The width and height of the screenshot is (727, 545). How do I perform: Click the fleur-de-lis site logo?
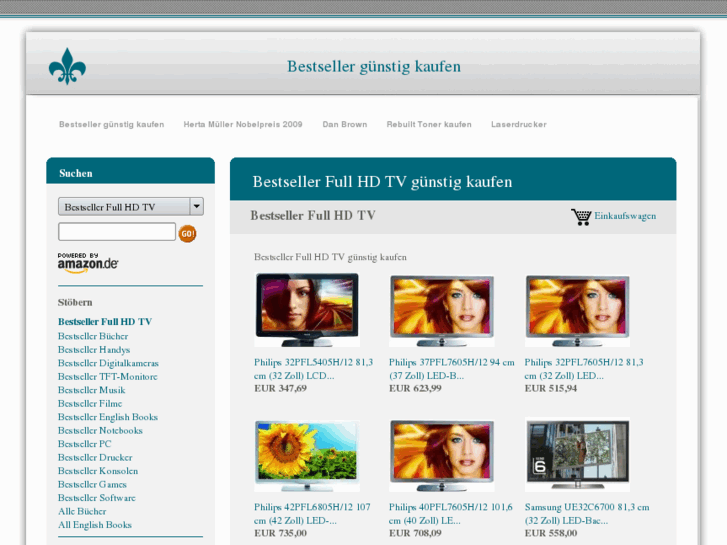pyautogui.click(x=67, y=66)
